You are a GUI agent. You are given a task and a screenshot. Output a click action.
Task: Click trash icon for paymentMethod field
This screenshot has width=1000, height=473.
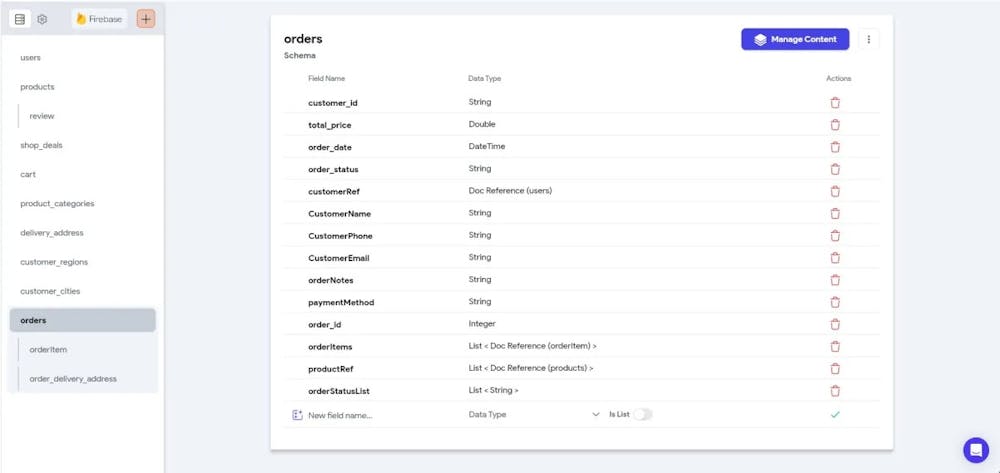pos(835,302)
